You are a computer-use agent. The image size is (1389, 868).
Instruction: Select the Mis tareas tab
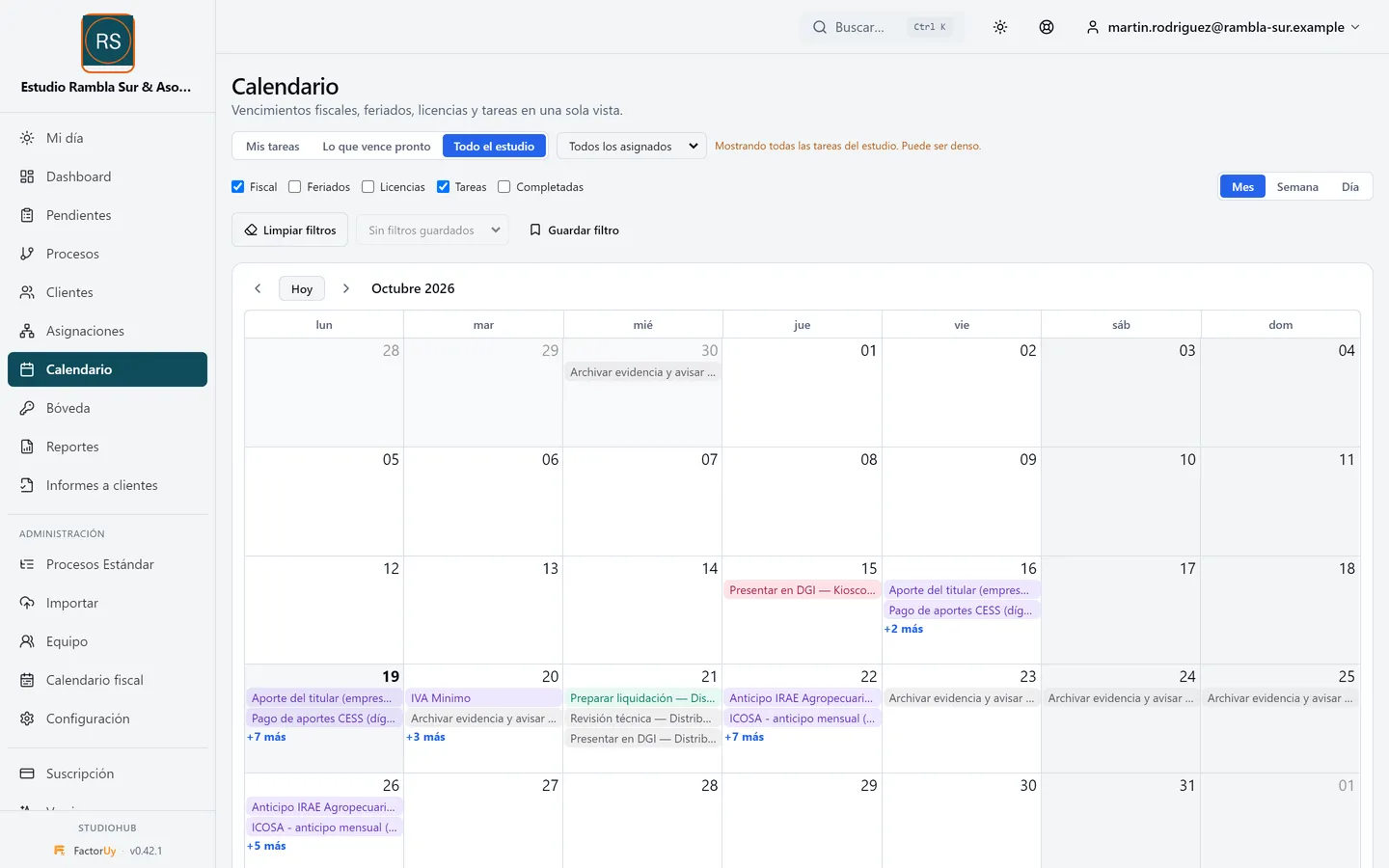coord(273,147)
